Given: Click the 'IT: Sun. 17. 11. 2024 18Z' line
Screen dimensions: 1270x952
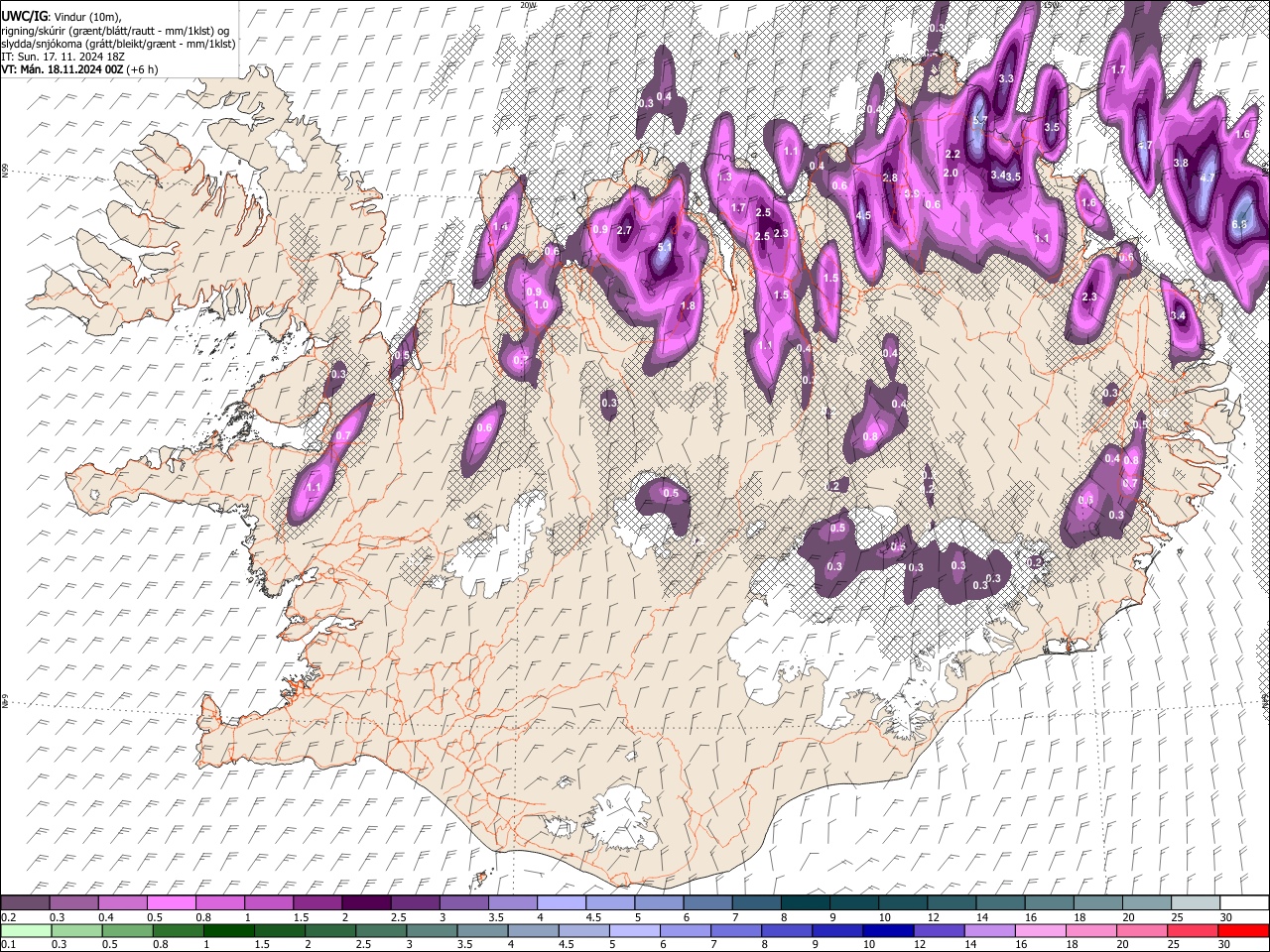Looking at the screenshot, I should pyautogui.click(x=62, y=57).
